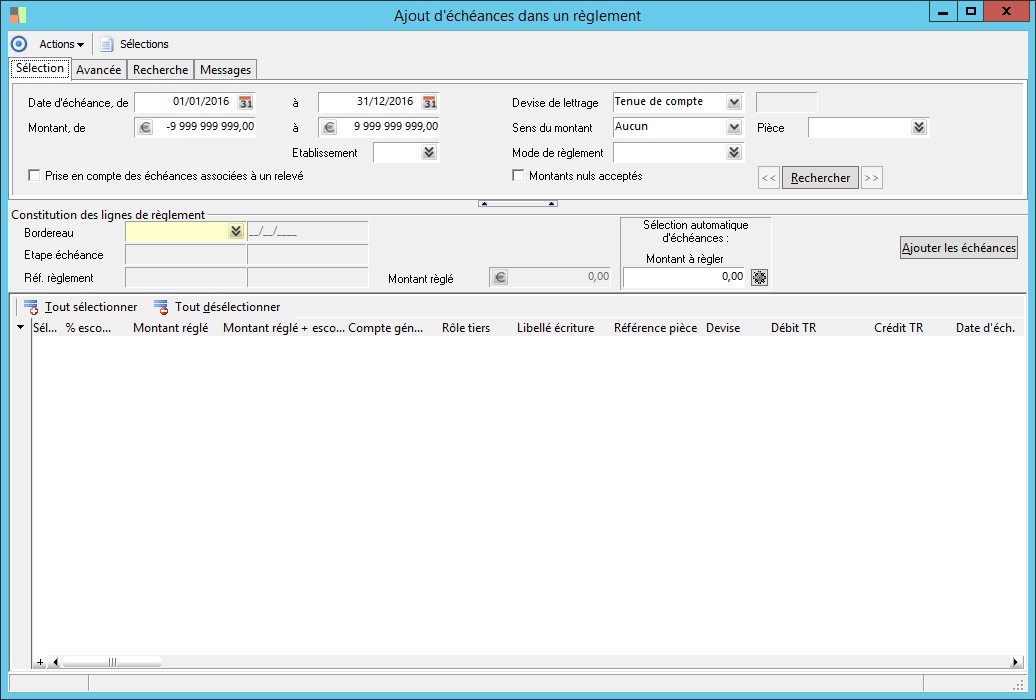The height and width of the screenshot is (700, 1036).
Task: Click calculator icon next to Montant à régler
Action: coord(759,277)
